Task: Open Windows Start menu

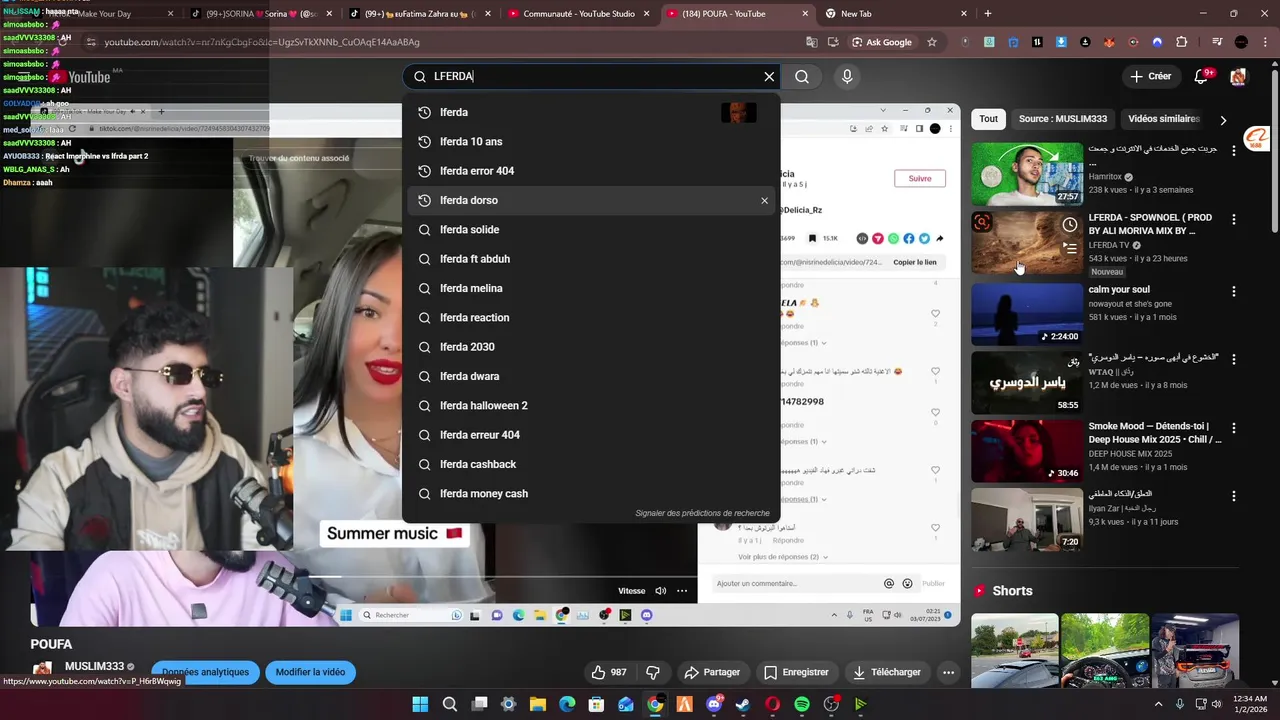Action: point(420,704)
